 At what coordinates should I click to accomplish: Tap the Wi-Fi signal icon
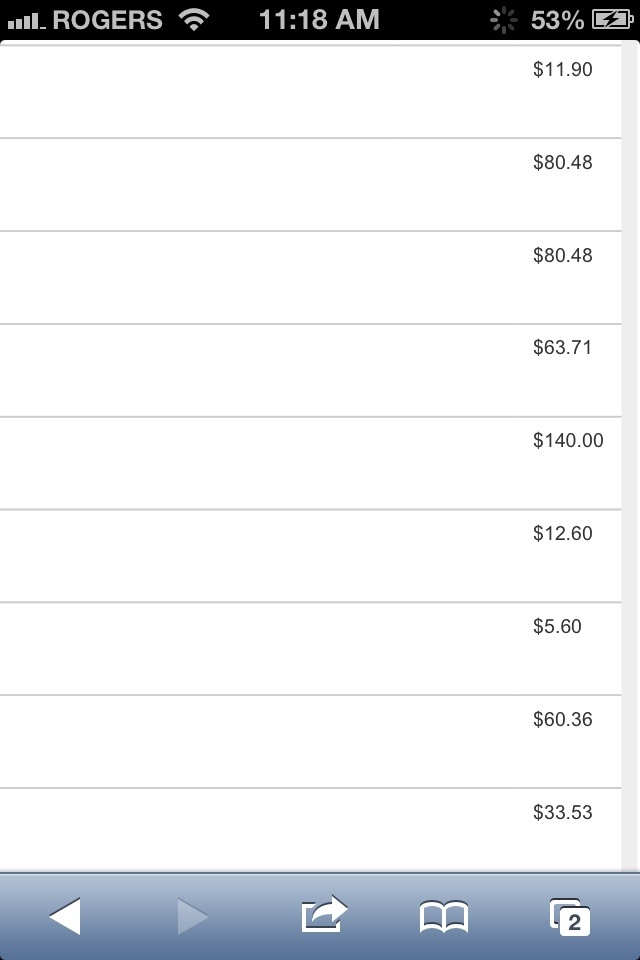(194, 20)
